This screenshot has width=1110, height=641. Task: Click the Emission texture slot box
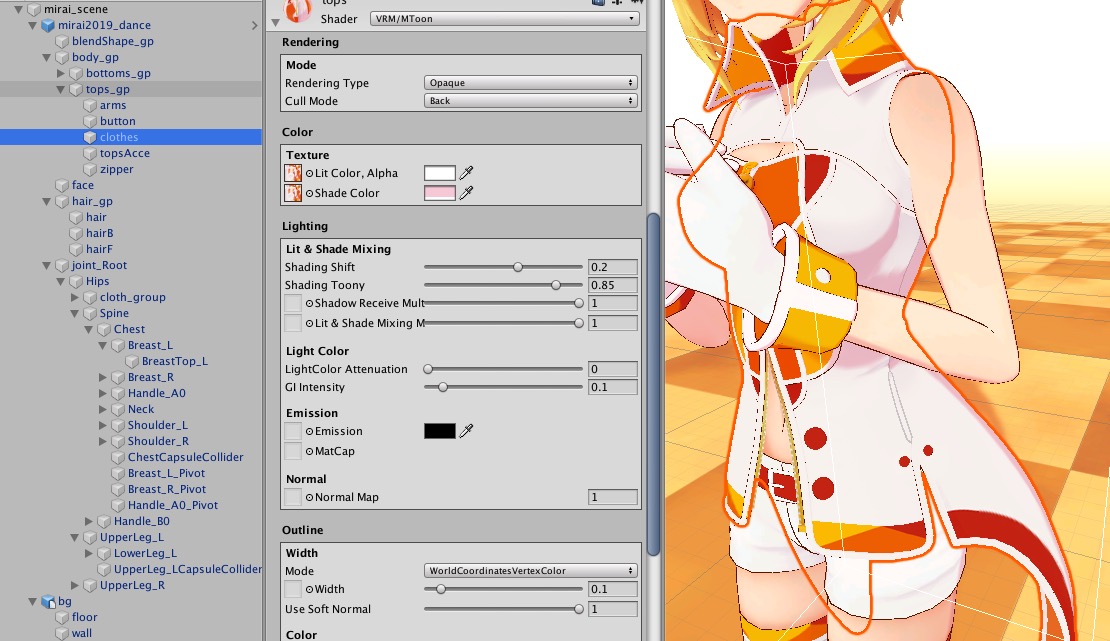pos(292,431)
